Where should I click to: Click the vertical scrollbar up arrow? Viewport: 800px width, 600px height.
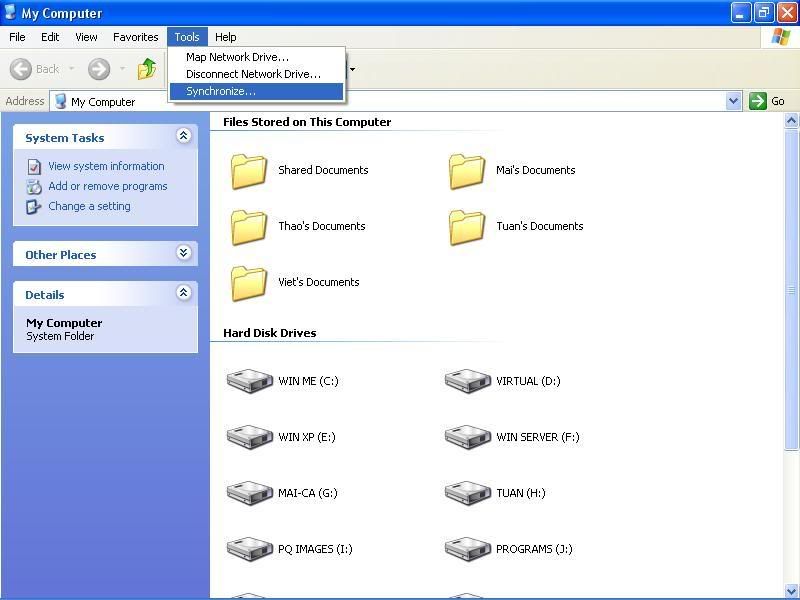[x=791, y=120]
